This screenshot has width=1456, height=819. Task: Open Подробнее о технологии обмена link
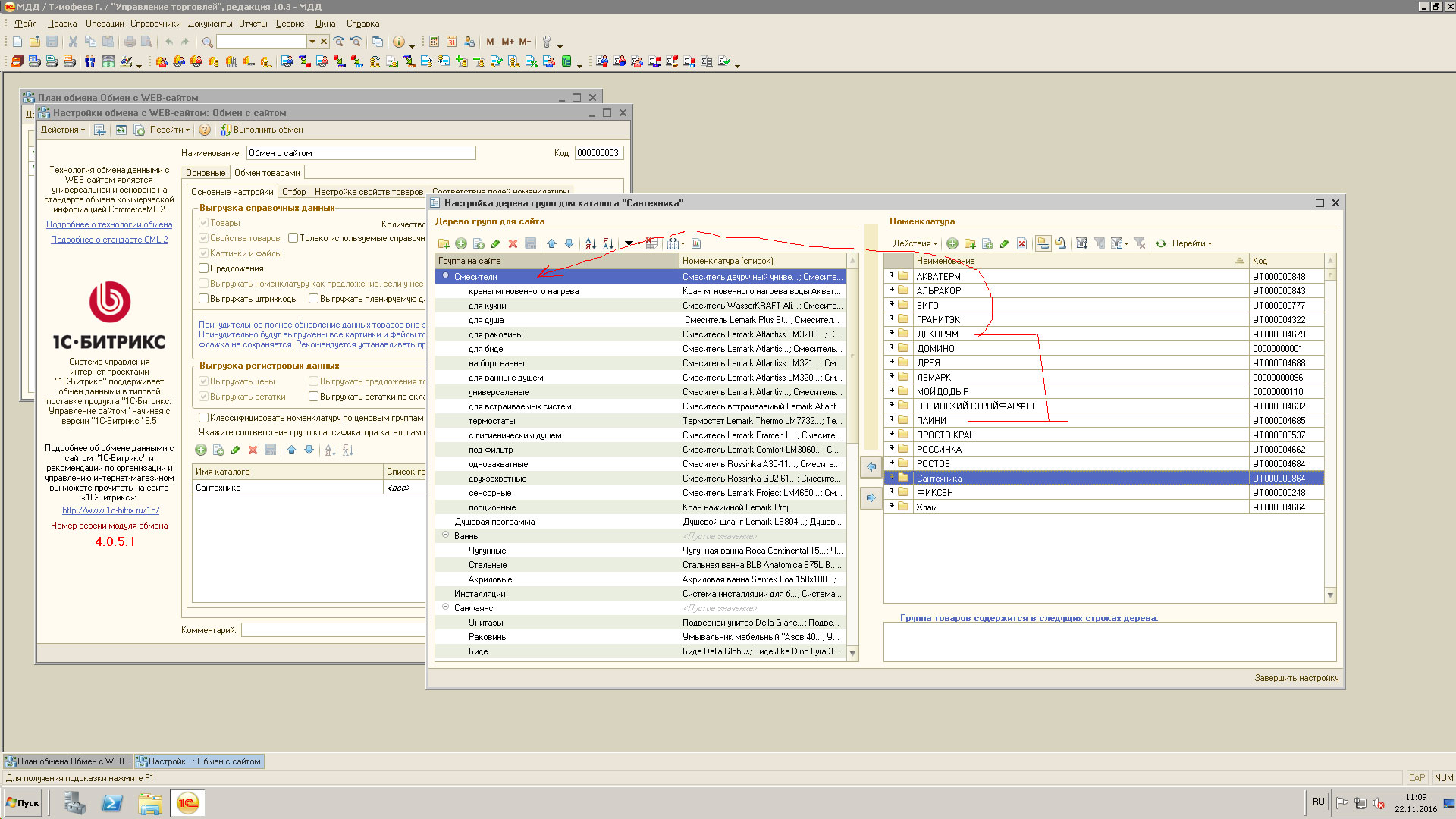point(109,224)
